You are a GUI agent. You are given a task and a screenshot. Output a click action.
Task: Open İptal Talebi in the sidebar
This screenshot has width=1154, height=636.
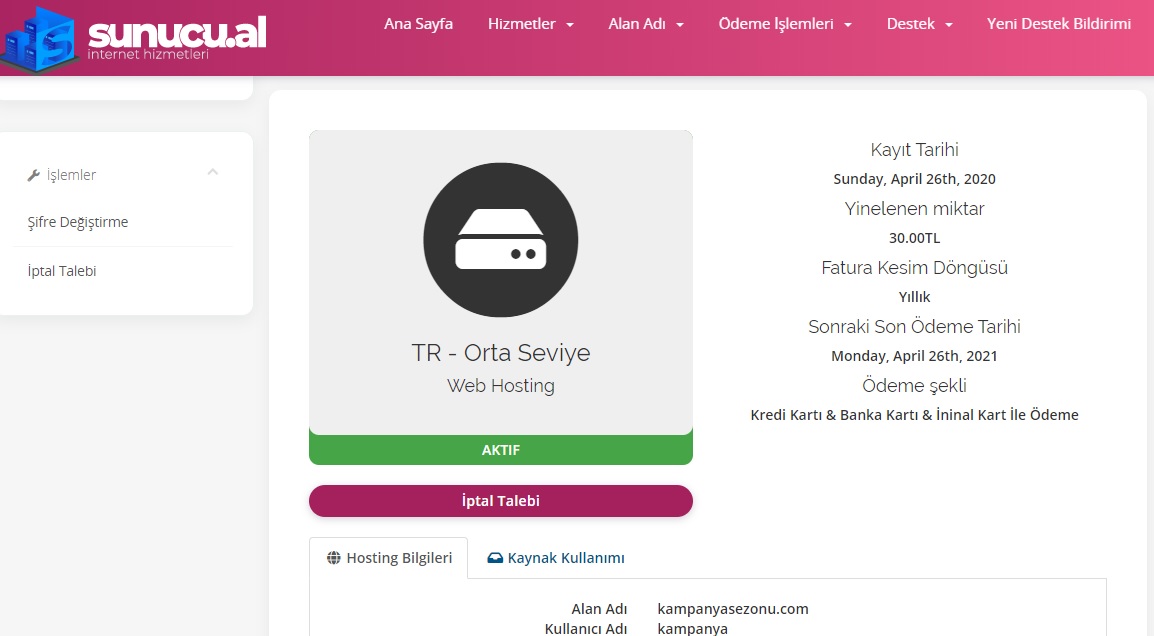click(62, 271)
